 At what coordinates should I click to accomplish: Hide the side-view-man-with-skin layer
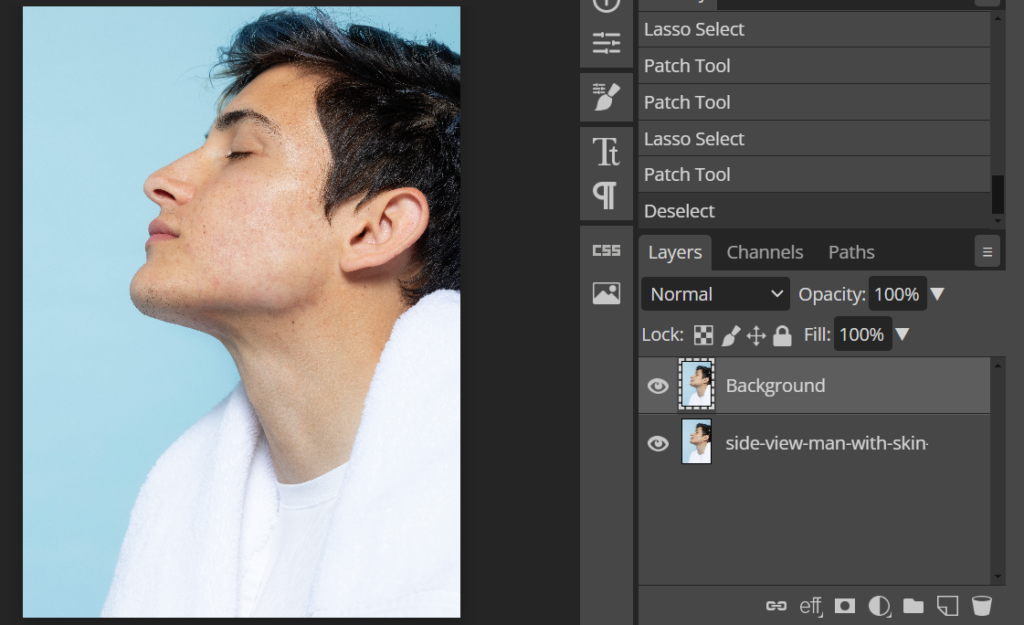point(658,443)
